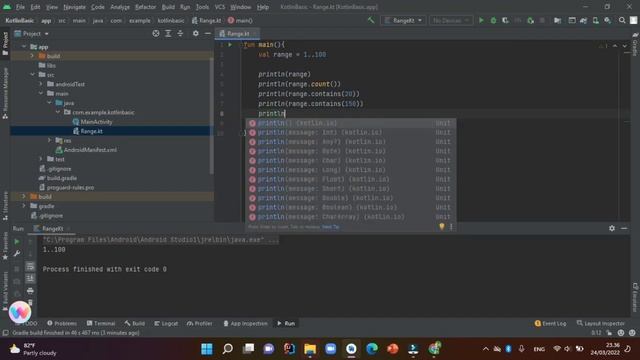Collapse all in Project panel
The height and width of the screenshot is (360, 640).
coord(180,33)
